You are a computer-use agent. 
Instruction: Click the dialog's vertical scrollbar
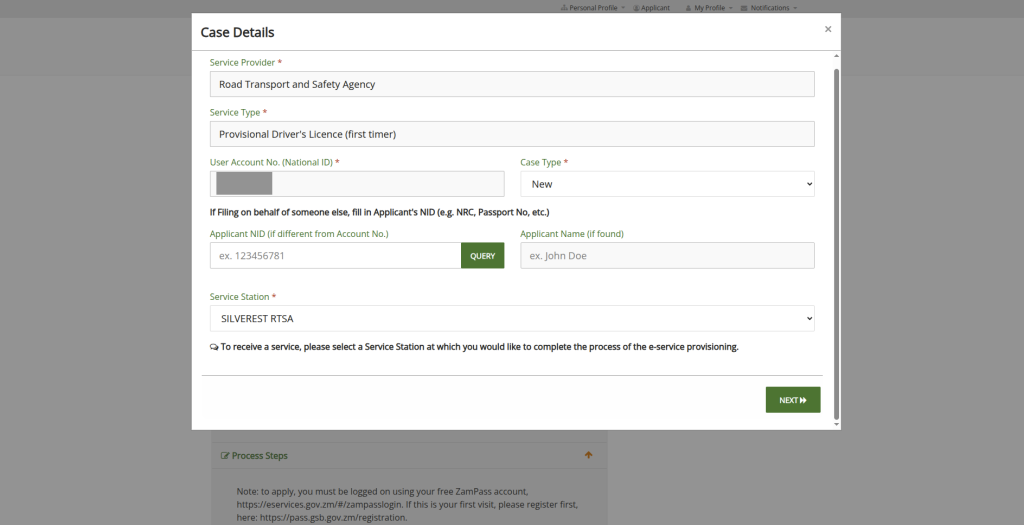click(836, 240)
